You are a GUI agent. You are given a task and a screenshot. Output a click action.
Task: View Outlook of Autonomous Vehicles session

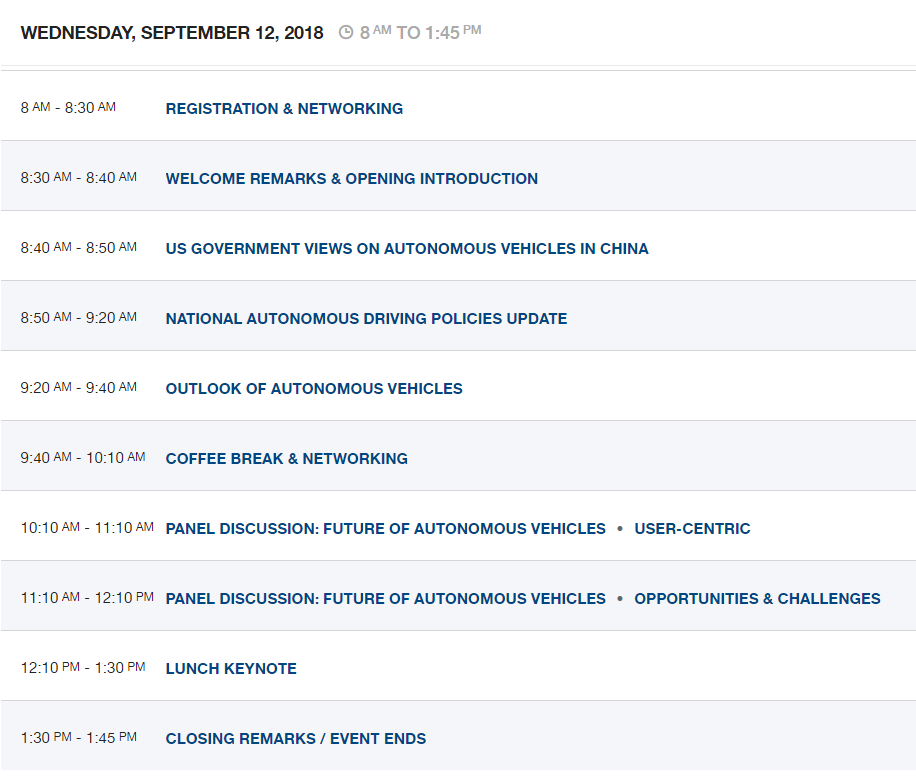(314, 389)
